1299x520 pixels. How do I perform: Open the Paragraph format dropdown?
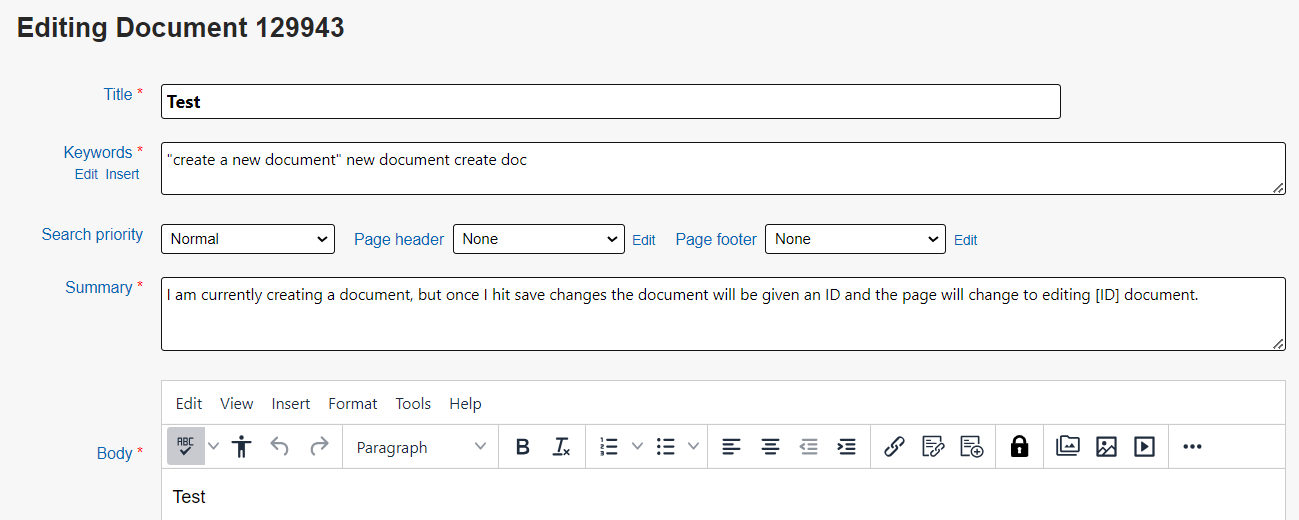[421, 447]
